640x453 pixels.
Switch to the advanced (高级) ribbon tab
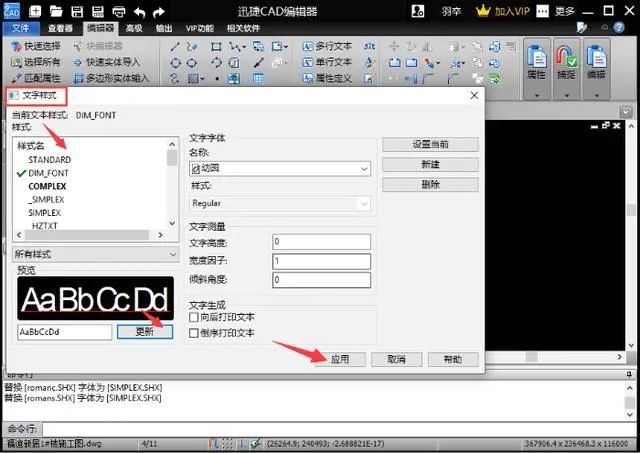pyautogui.click(x=134, y=28)
